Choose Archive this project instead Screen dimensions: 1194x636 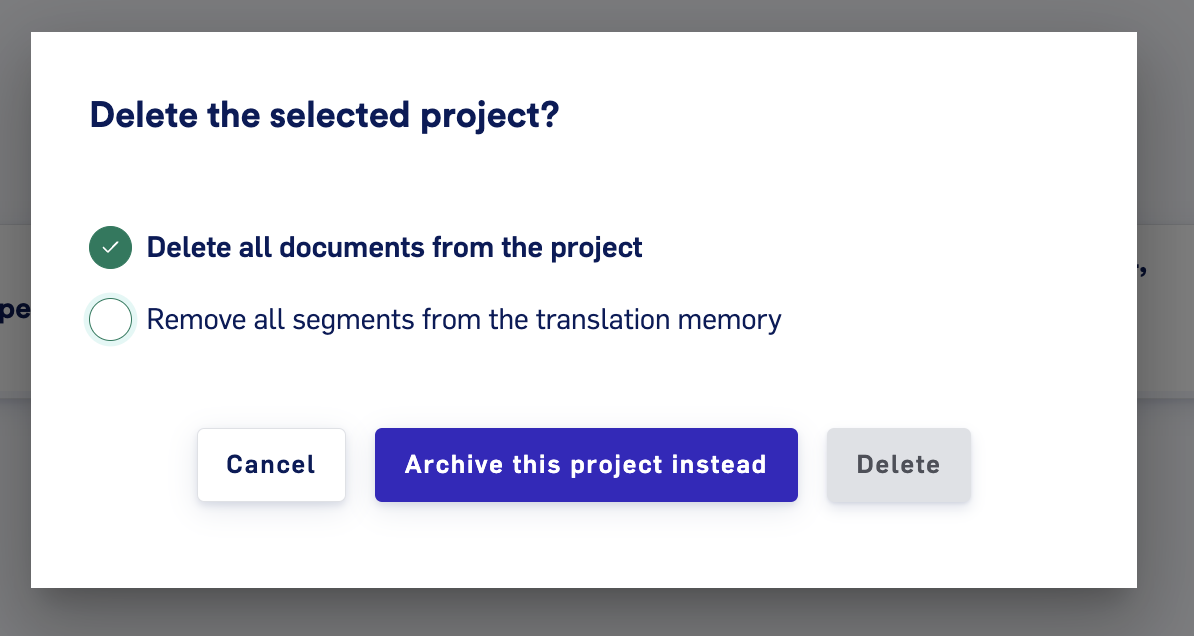(x=586, y=465)
